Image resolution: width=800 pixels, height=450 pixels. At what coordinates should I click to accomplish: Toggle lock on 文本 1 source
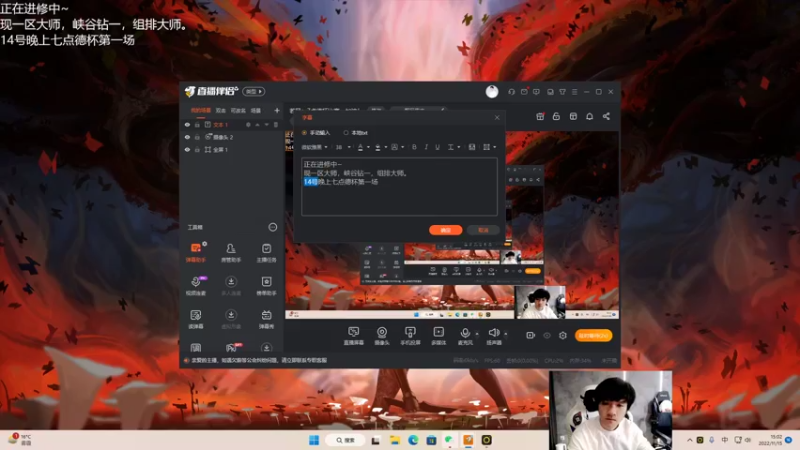click(197, 124)
